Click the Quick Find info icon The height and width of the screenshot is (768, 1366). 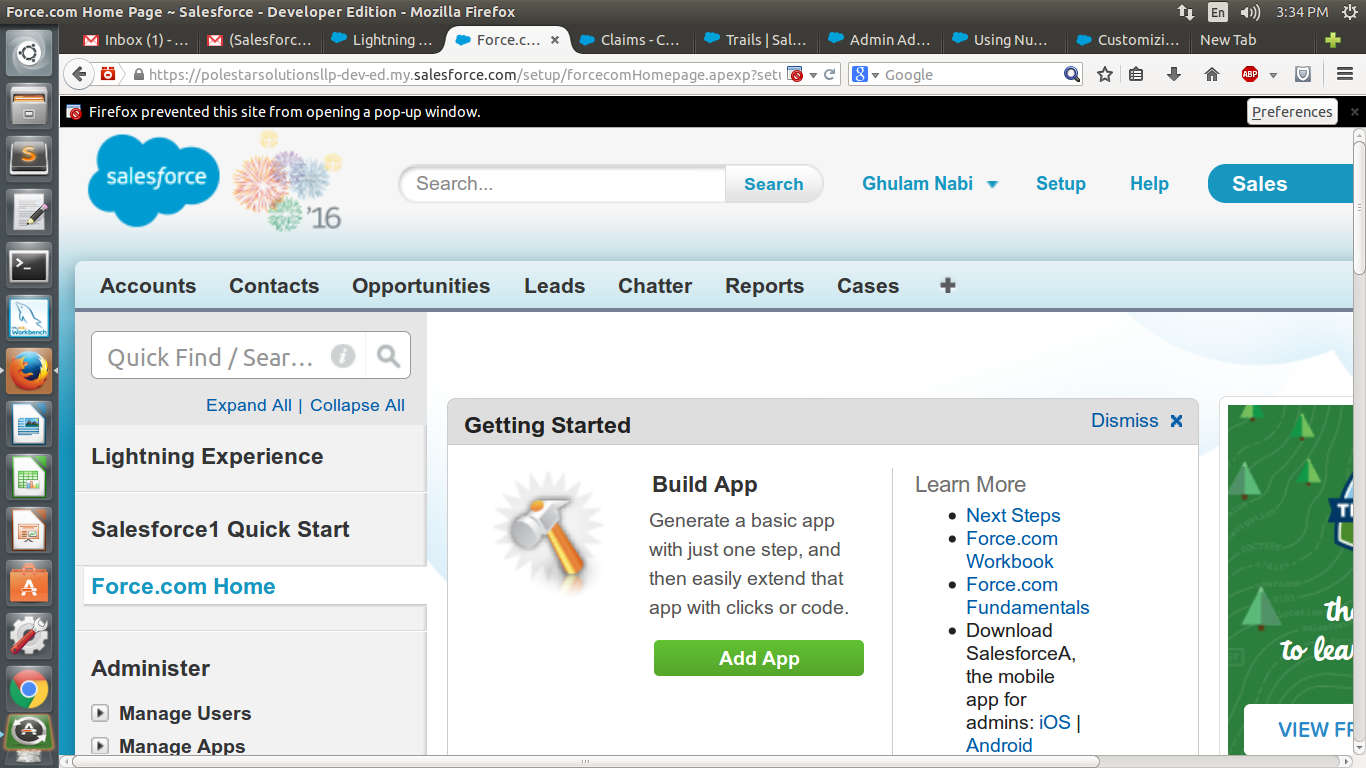[x=343, y=356]
